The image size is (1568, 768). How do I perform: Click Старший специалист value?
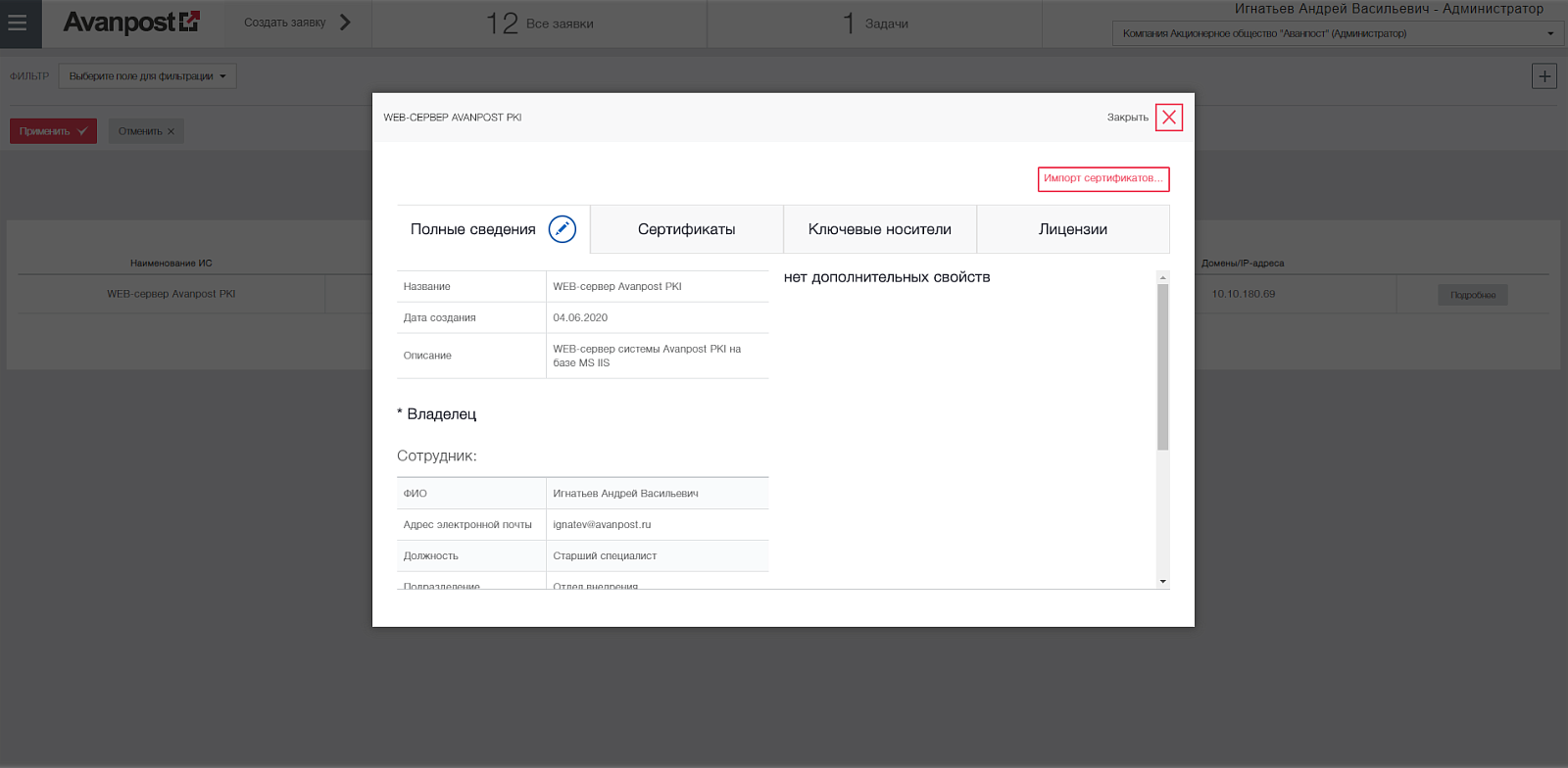(x=605, y=556)
